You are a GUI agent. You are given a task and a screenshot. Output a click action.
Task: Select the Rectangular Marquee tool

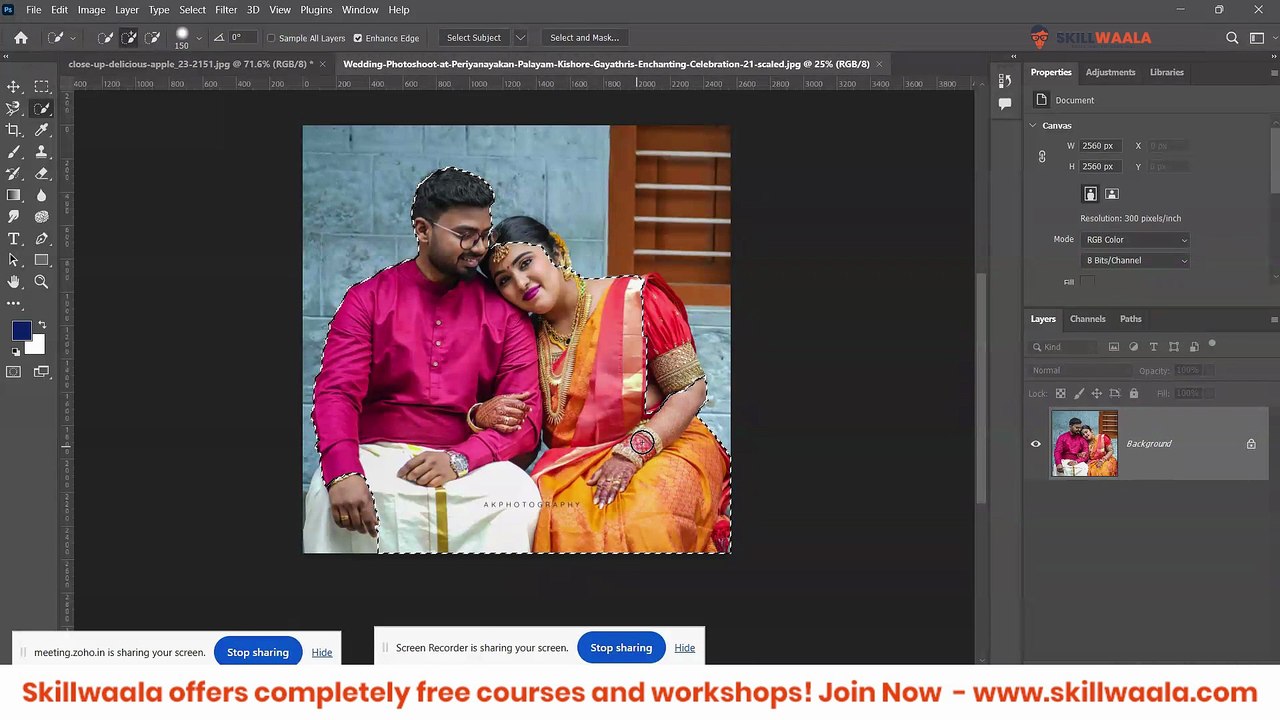(41, 87)
